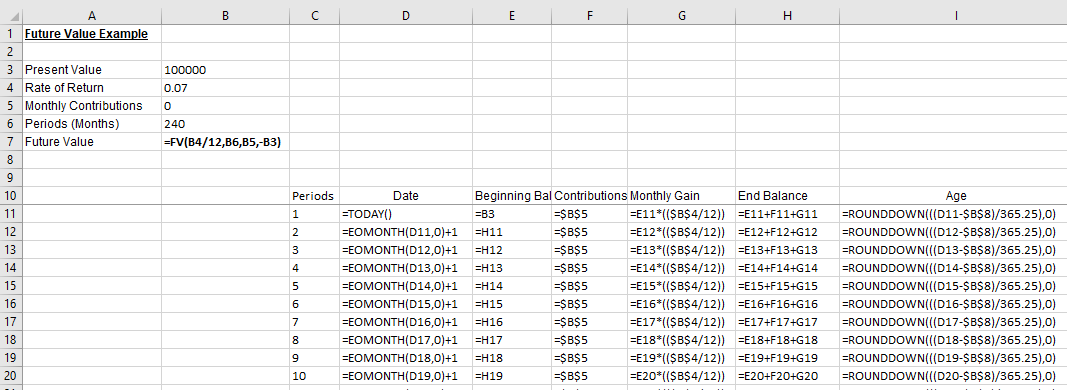Click the Monthly Gain column heading cell
1067x390 pixels.
tap(681, 195)
